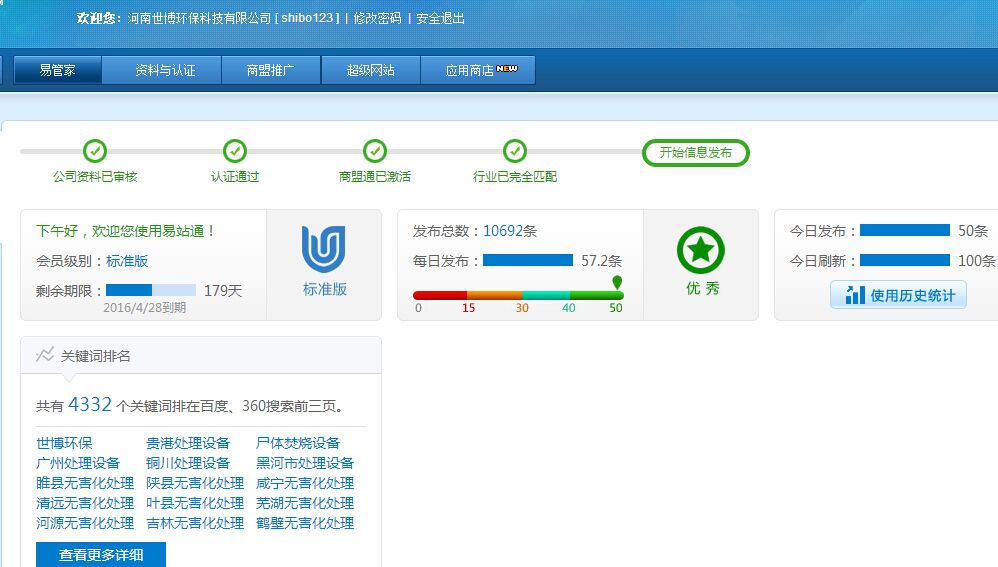Image resolution: width=998 pixels, height=567 pixels.
Task: Open keyword link 铜川处理设备
Action: (x=188, y=463)
